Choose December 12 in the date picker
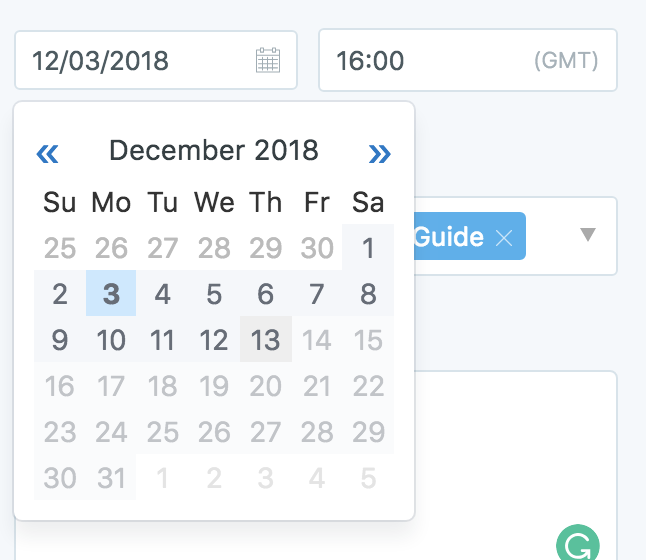The width and height of the screenshot is (646, 560). click(214, 340)
